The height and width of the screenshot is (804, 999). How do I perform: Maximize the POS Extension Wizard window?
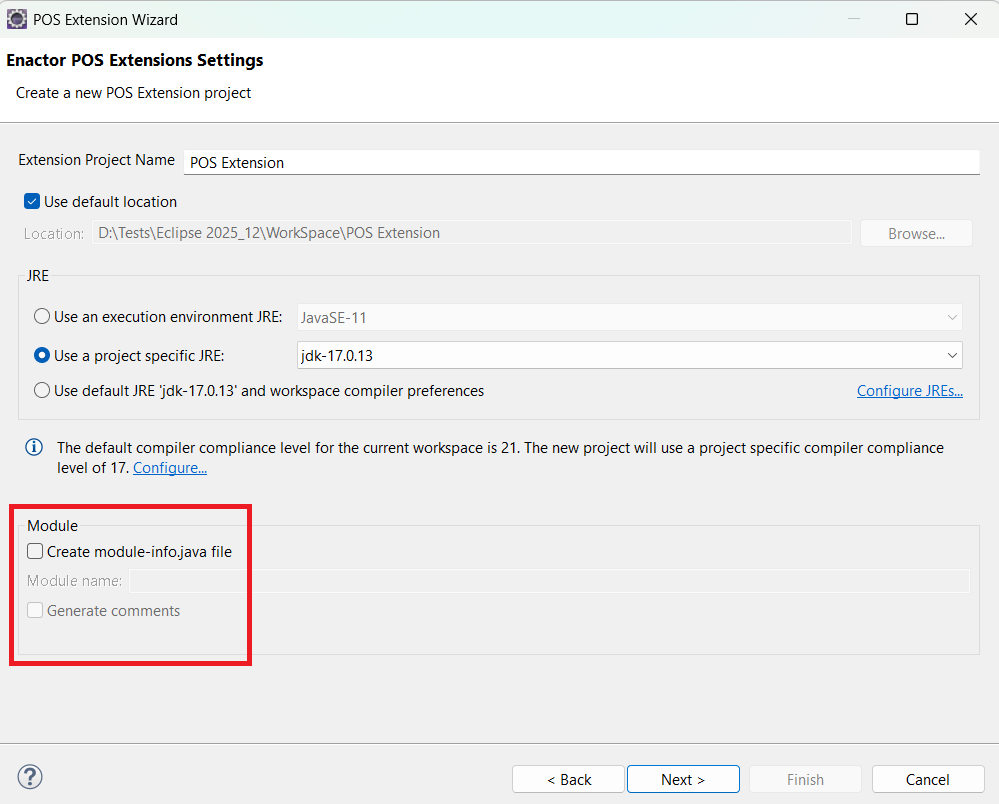911,19
